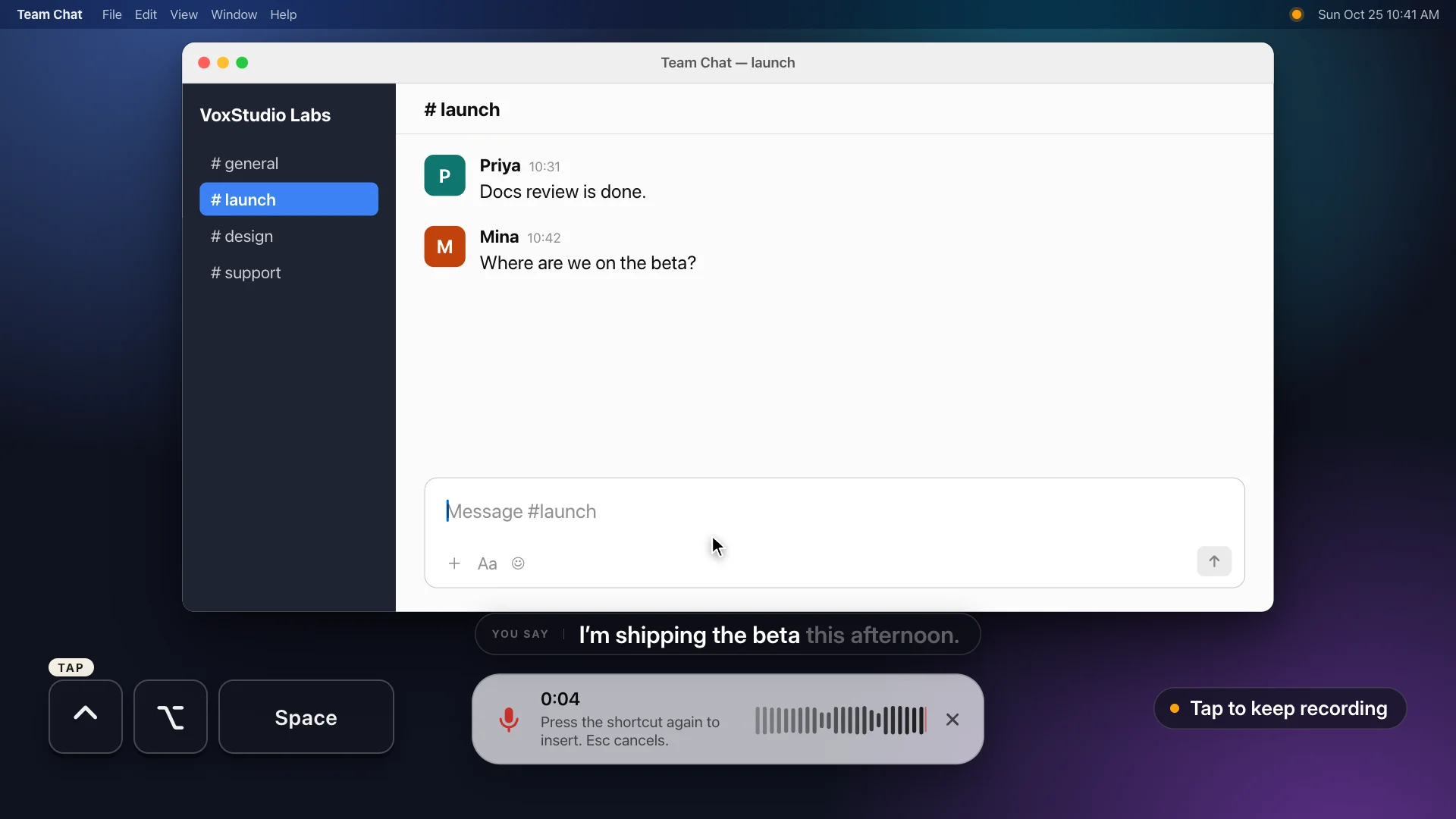Cancel the recording with the X icon
The height and width of the screenshot is (819, 1456).
pyautogui.click(x=952, y=719)
